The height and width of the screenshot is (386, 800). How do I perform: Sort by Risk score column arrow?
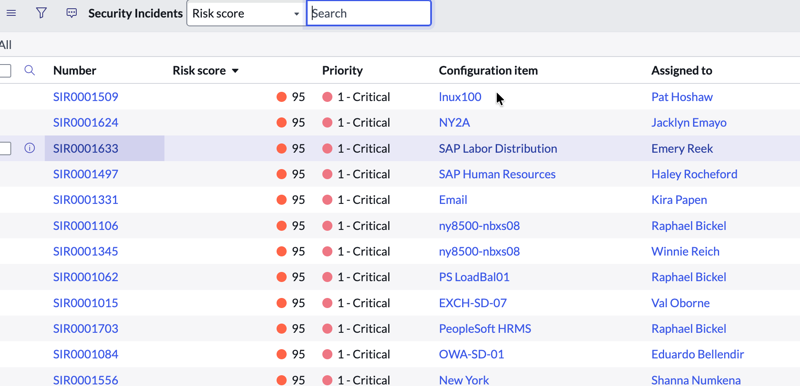(x=235, y=71)
